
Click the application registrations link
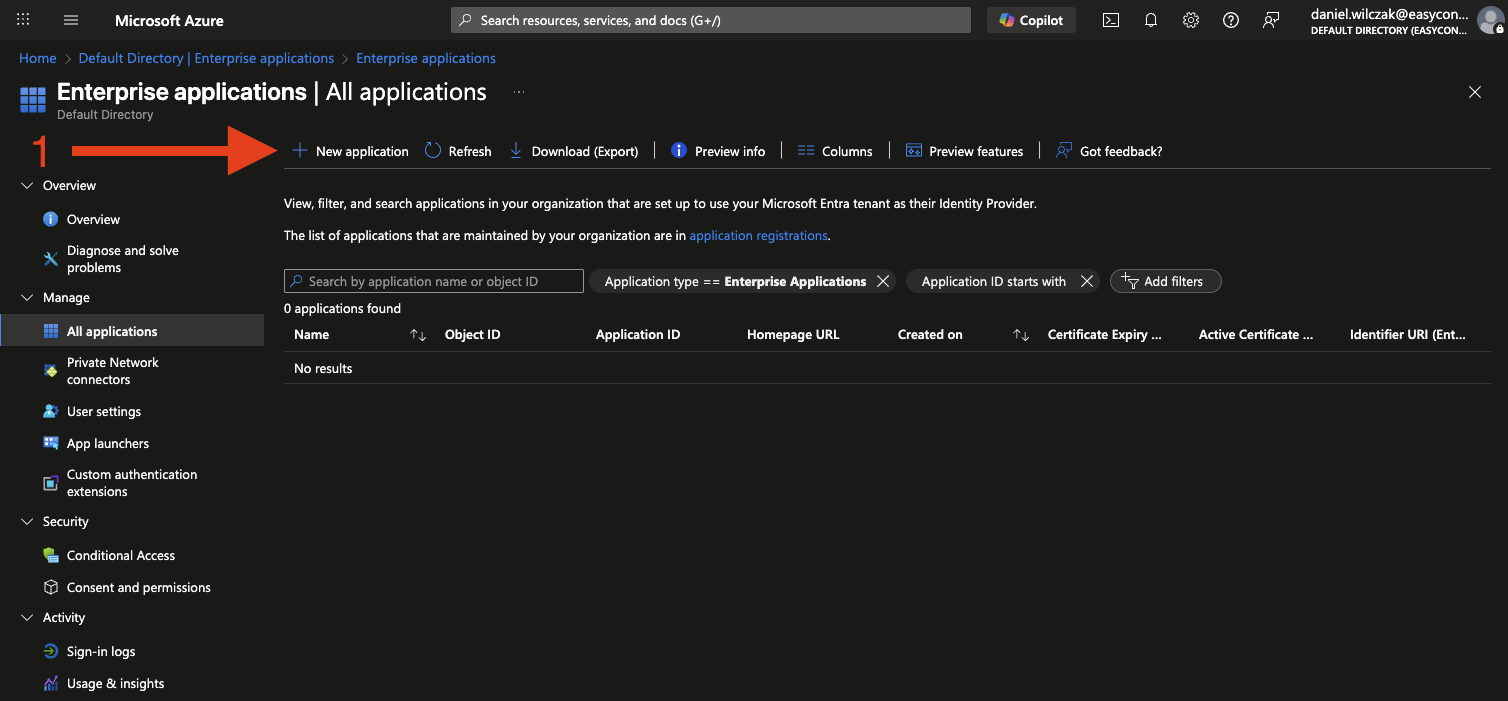[758, 236]
